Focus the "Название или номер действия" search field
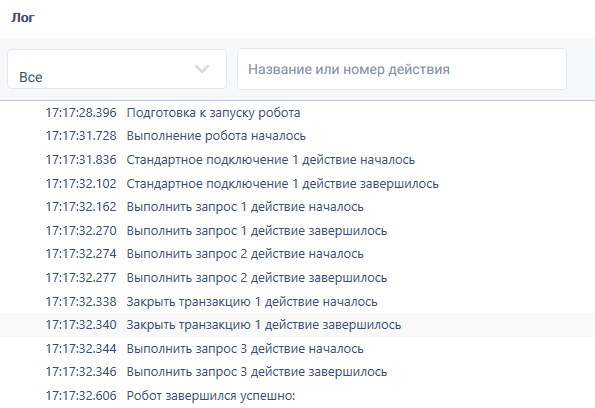Viewport: 595px width, 408px height. (402, 69)
